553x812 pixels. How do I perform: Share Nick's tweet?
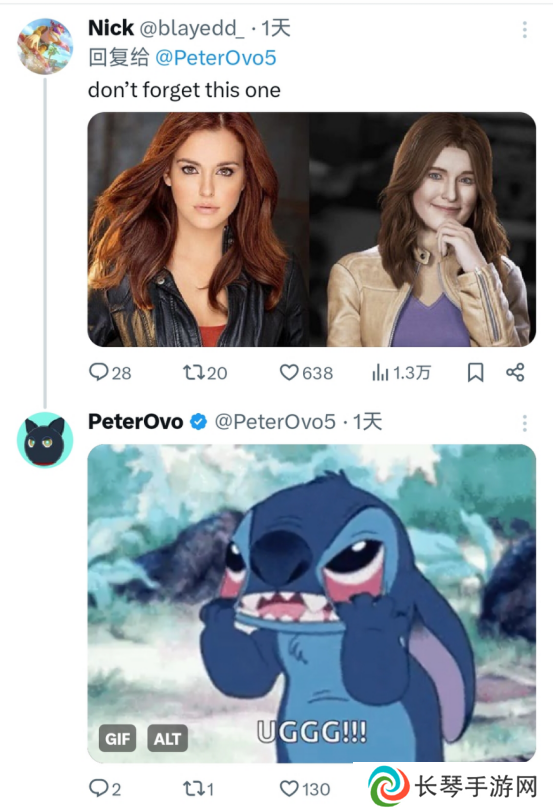[x=515, y=372]
